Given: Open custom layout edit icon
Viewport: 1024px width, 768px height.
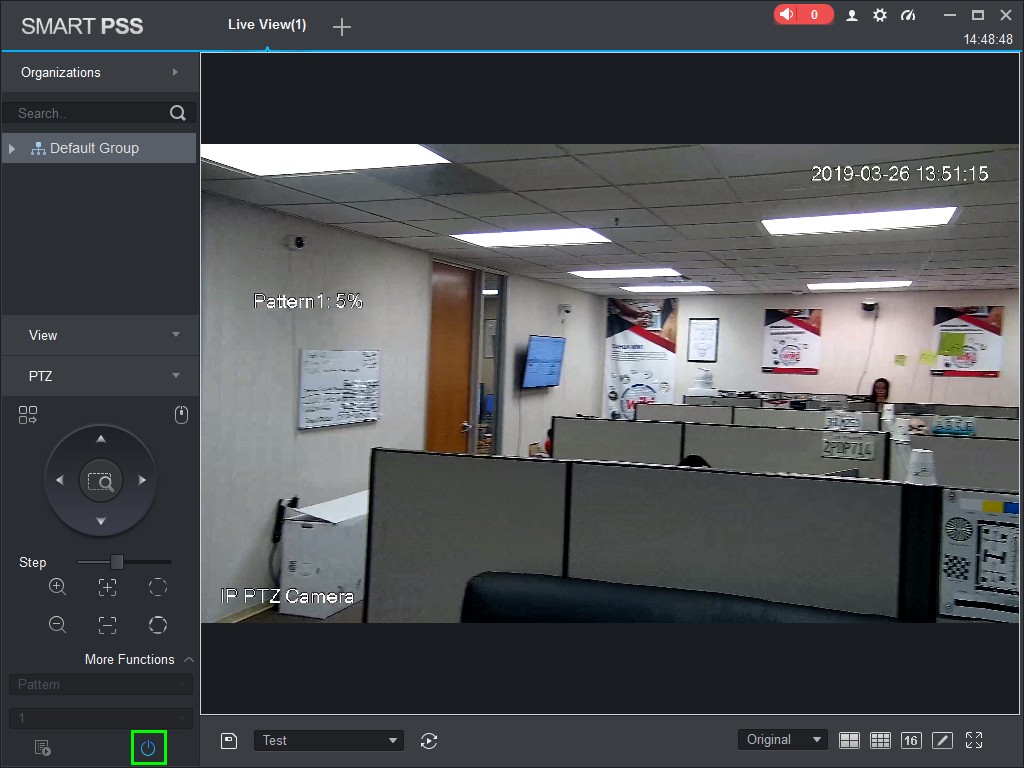Looking at the screenshot, I should point(942,740).
